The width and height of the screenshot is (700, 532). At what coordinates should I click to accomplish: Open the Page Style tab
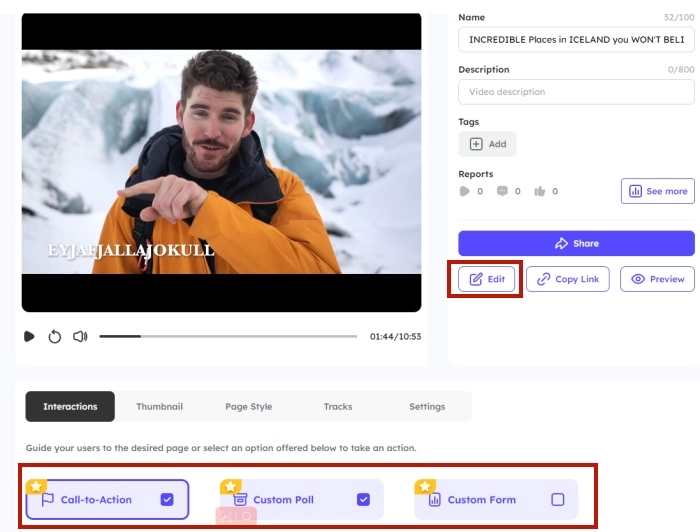click(x=248, y=407)
